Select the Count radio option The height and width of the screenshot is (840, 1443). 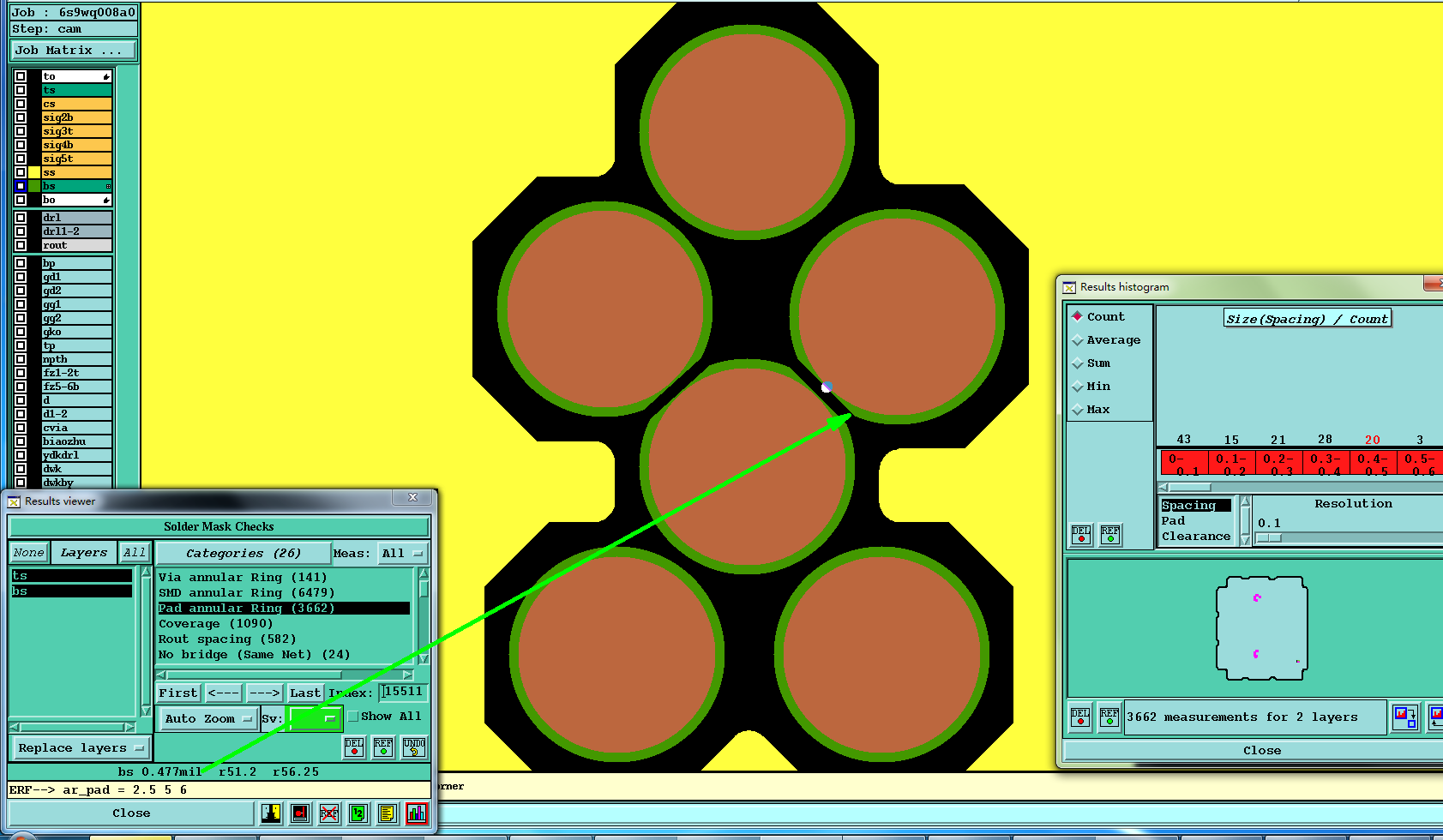tap(1078, 316)
